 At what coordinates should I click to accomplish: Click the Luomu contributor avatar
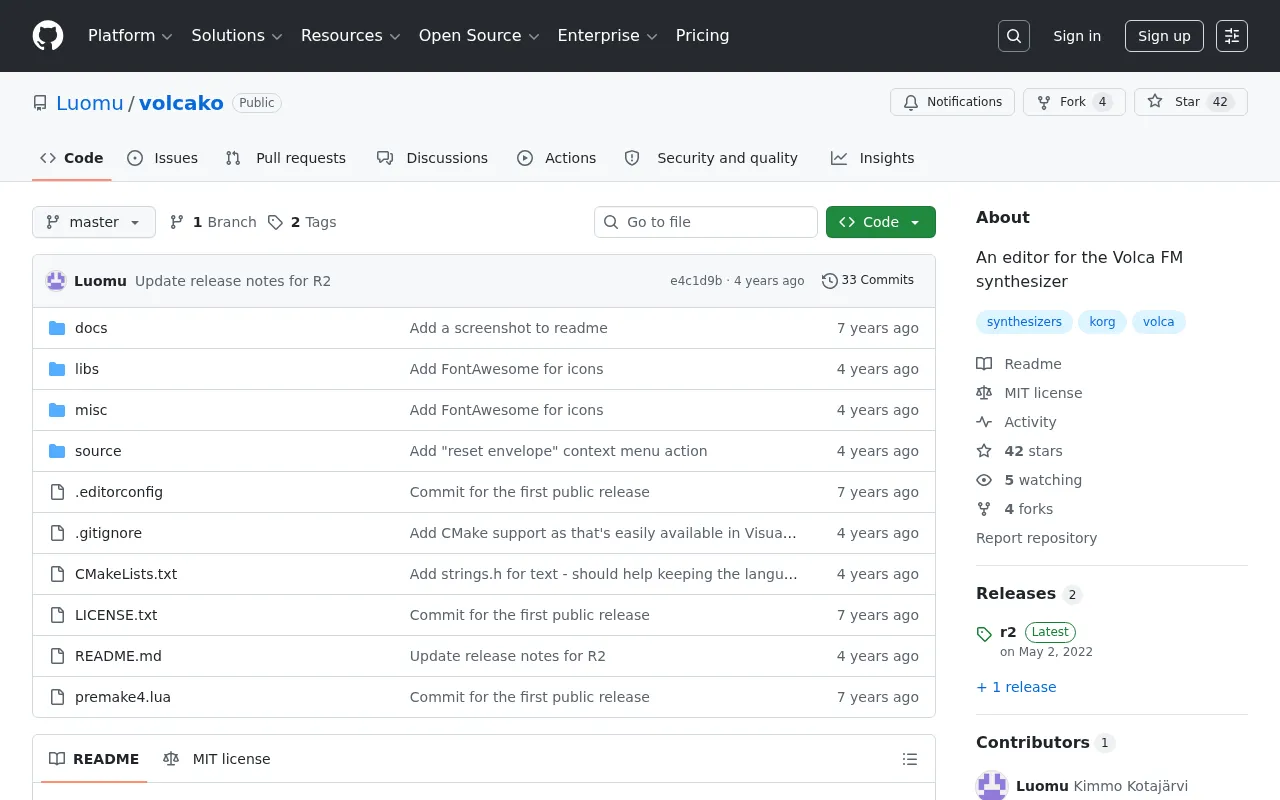[992, 786]
